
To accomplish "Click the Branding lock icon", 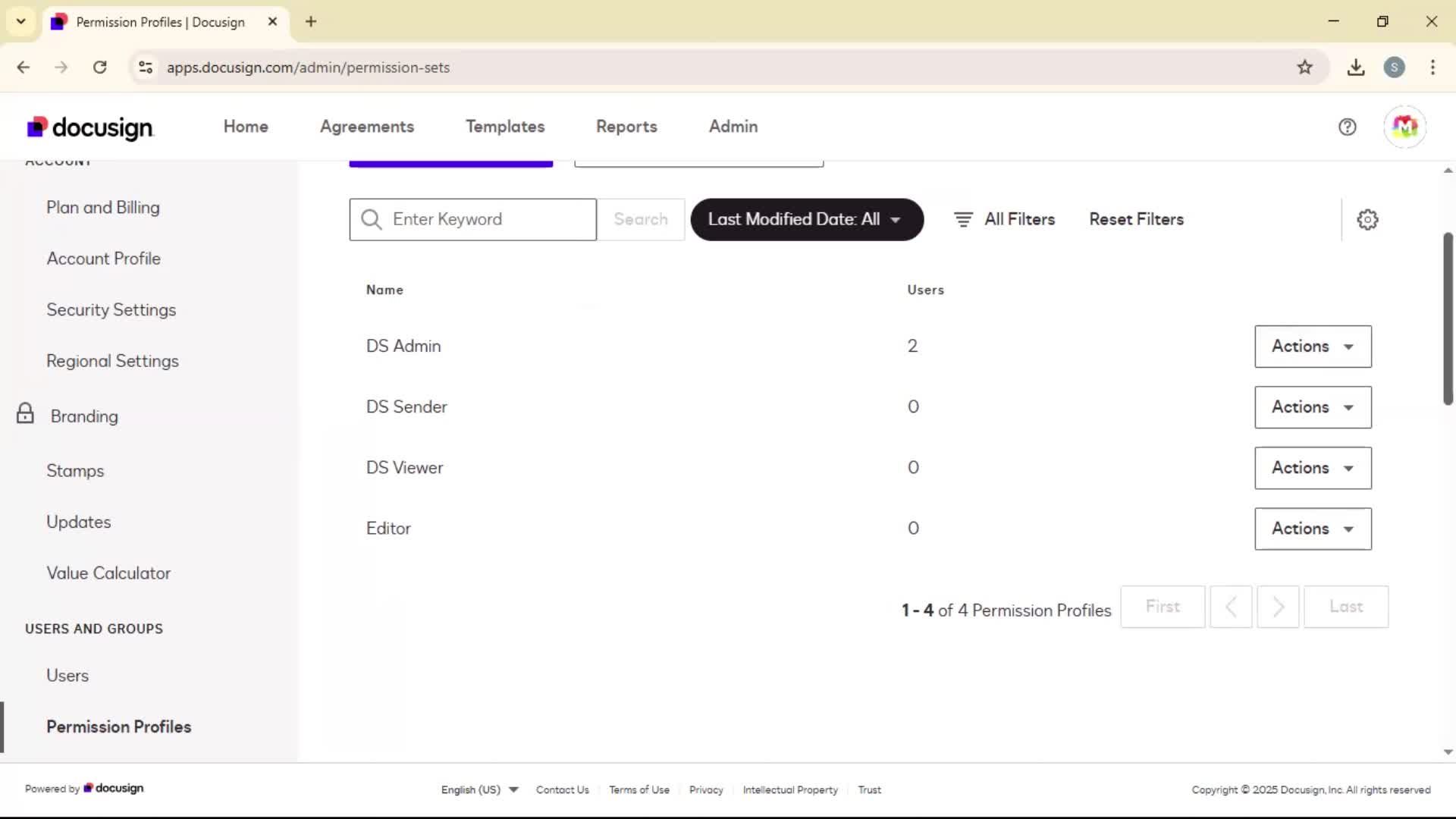I will (25, 413).
